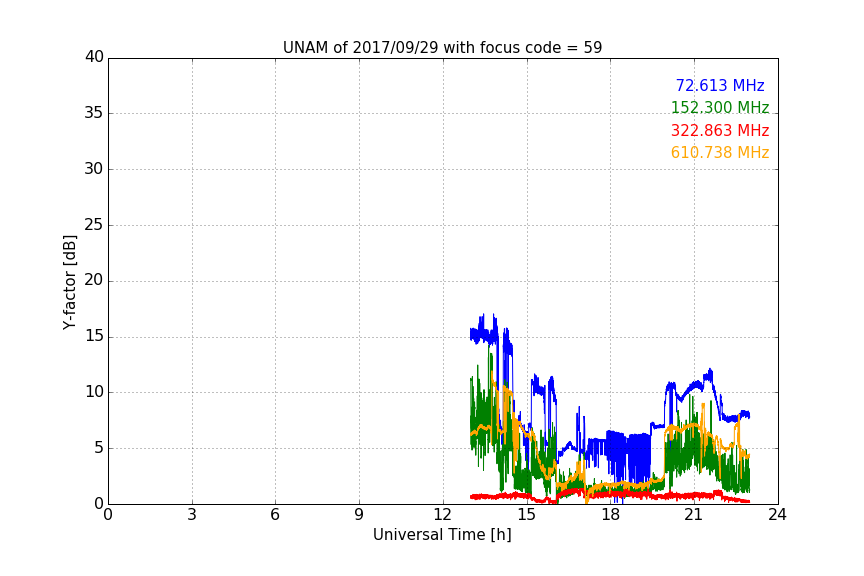Screen dimensions: 864x576
Task: Select the blue 72.613 MHz legend label
Action: pyautogui.click(x=720, y=85)
